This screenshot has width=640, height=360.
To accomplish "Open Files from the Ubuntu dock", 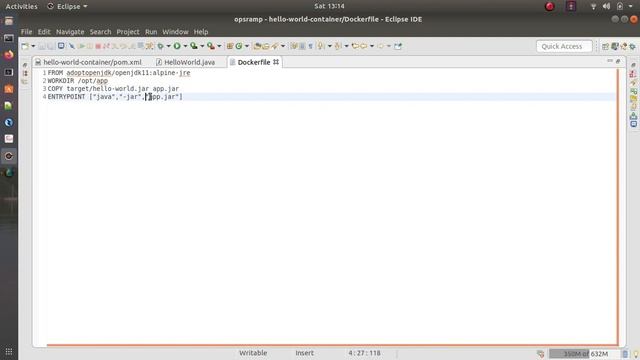I will pyautogui.click(x=9, y=21).
